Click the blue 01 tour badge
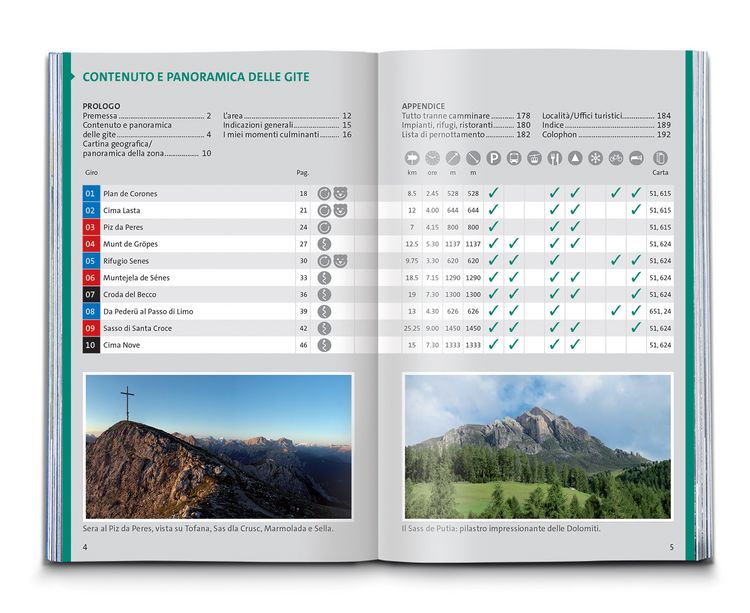Image resolution: width=750 pixels, height=613 pixels. click(91, 194)
